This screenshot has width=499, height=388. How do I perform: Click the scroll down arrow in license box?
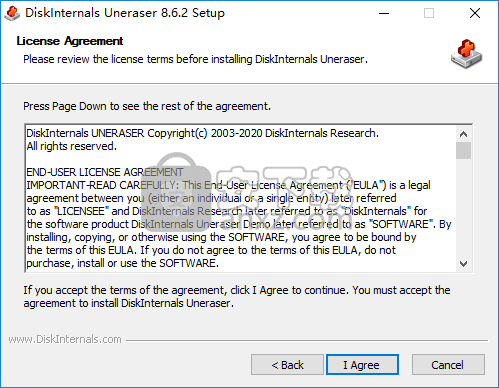tap(463, 264)
